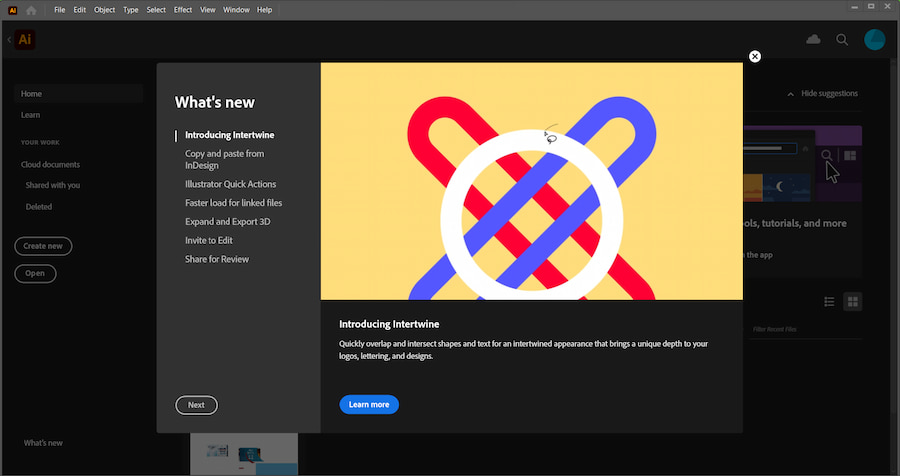This screenshot has width=900, height=476.
Task: Open the Window menu
Action: click(237, 9)
